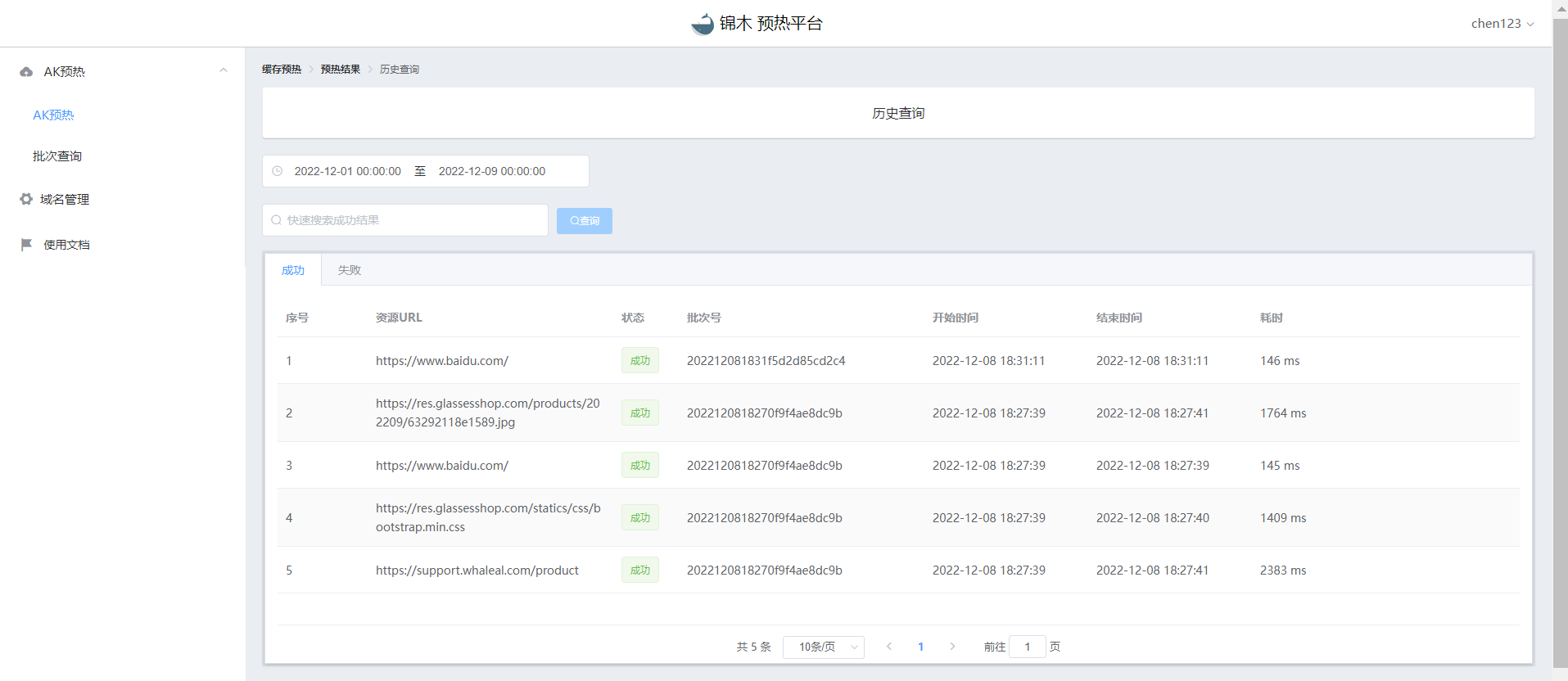Click https://support.whaleal.com/product URL
This screenshot has width=1568, height=681.
point(477,571)
